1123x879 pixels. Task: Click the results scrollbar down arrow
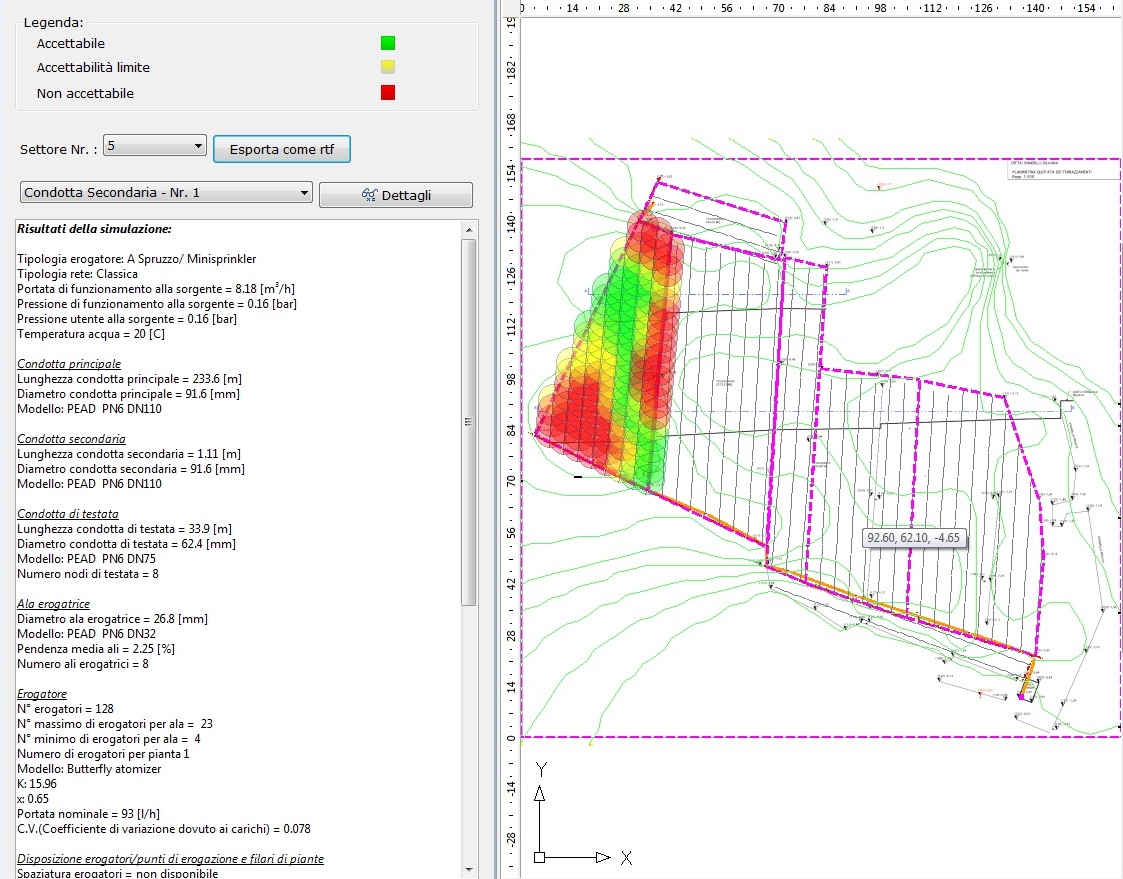click(469, 870)
